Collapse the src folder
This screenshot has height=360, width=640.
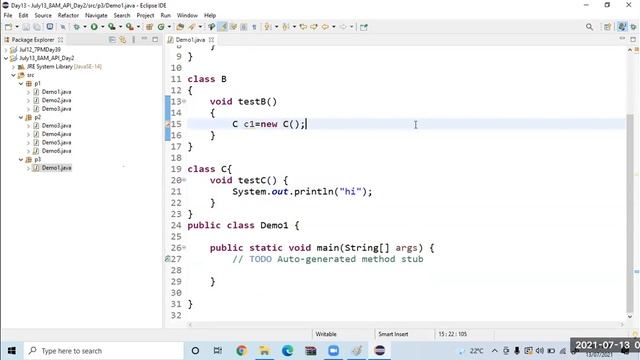(x=13, y=75)
